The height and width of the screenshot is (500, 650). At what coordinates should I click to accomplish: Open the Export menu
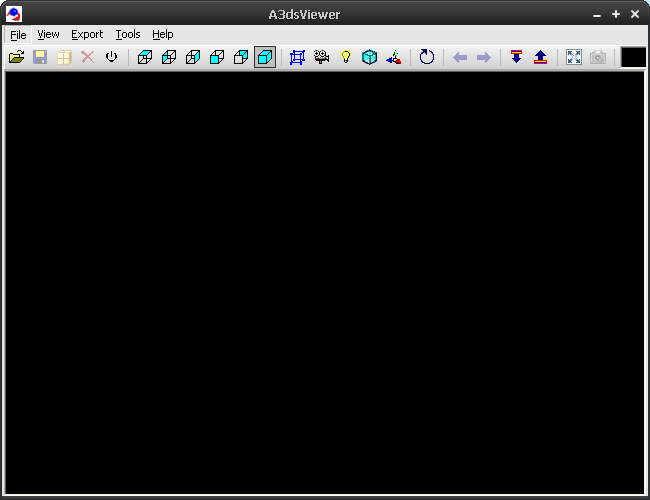(x=87, y=34)
